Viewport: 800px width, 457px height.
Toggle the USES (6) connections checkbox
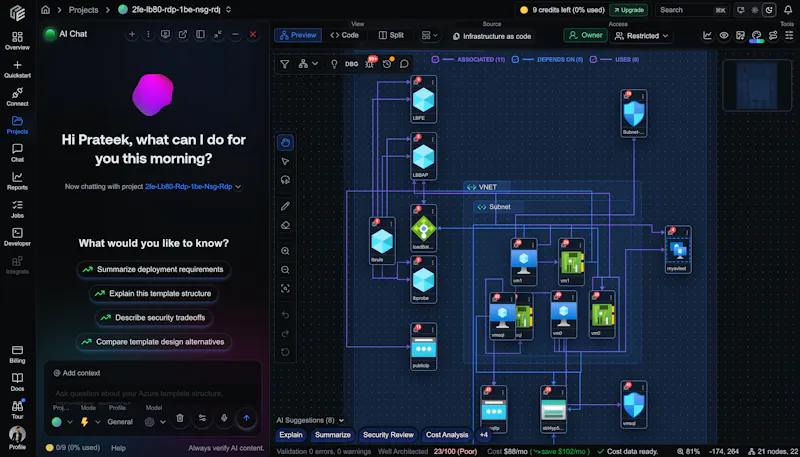pyautogui.click(x=593, y=60)
